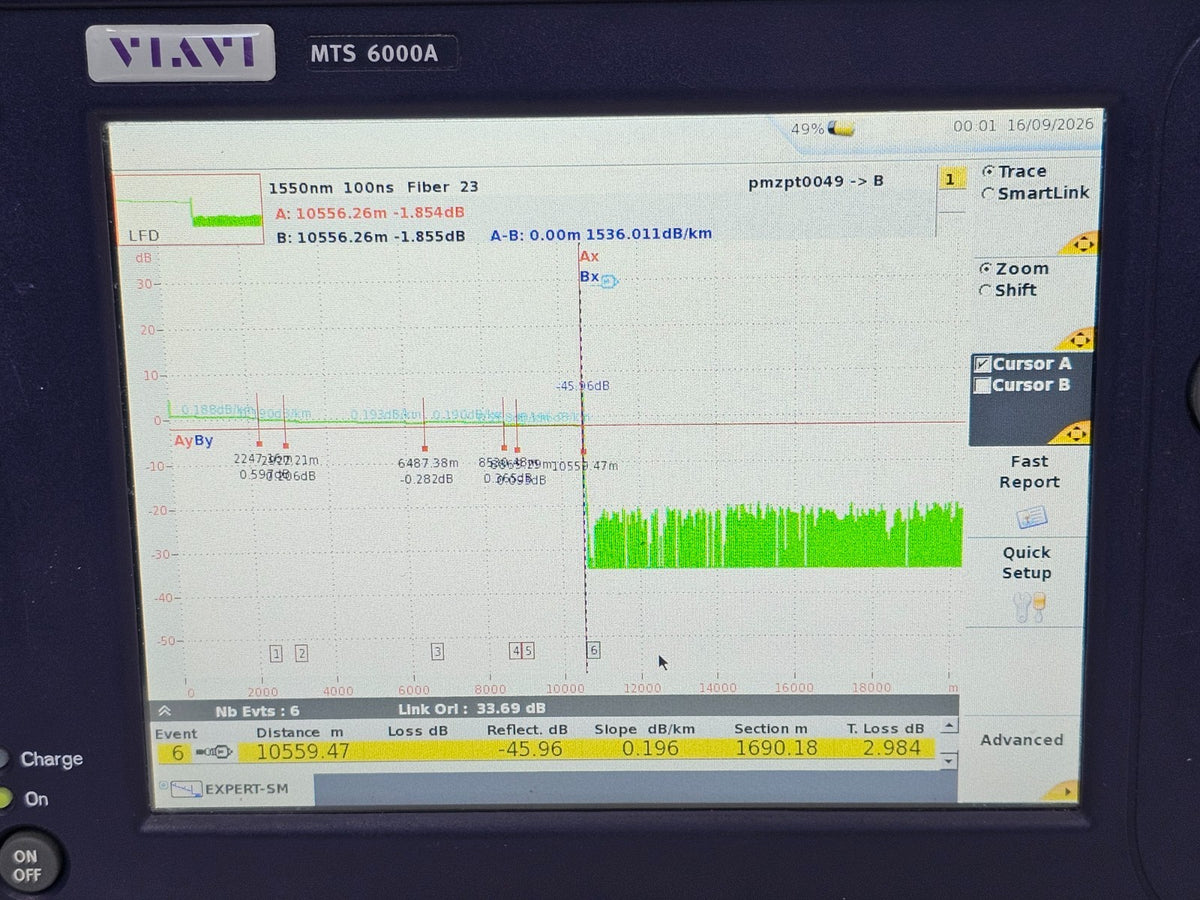Select event marker 1 on trace
This screenshot has width=1200, height=900.
tap(276, 653)
